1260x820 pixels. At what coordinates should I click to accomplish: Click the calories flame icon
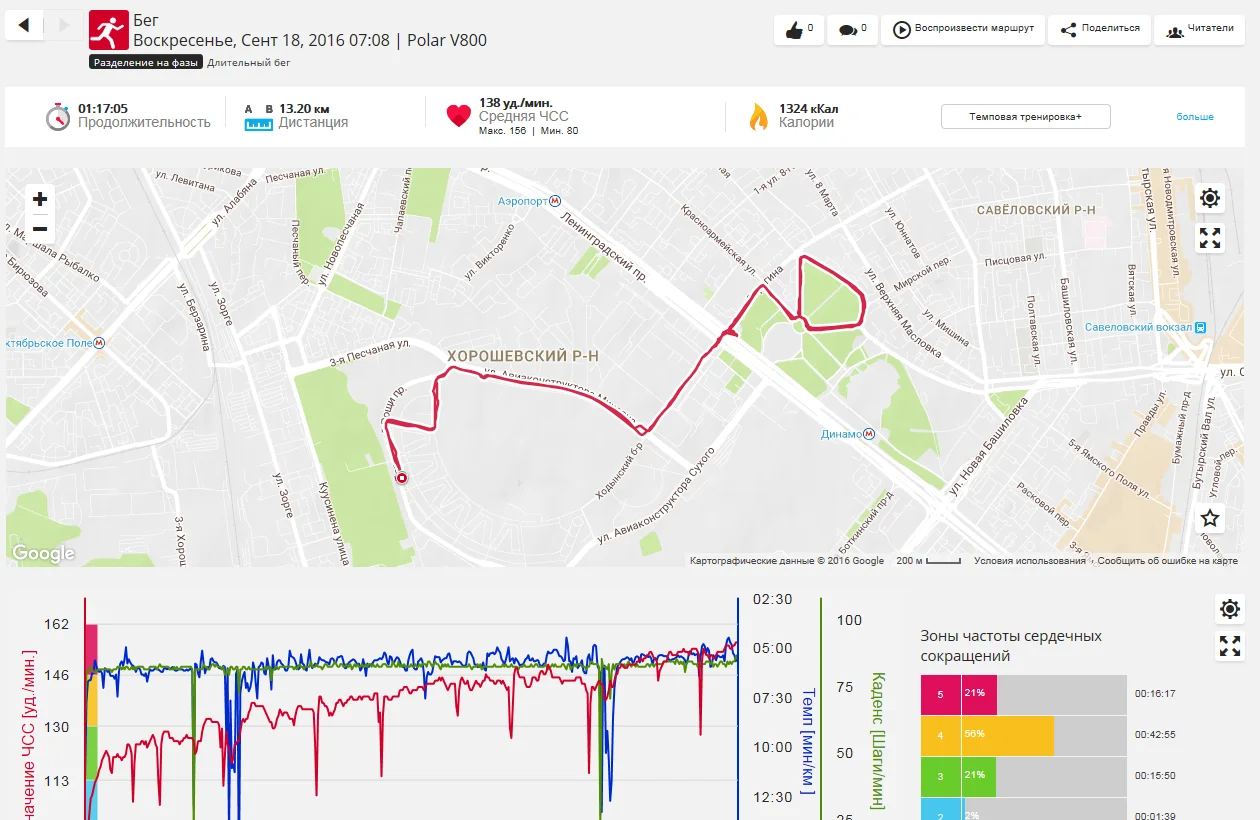point(759,117)
